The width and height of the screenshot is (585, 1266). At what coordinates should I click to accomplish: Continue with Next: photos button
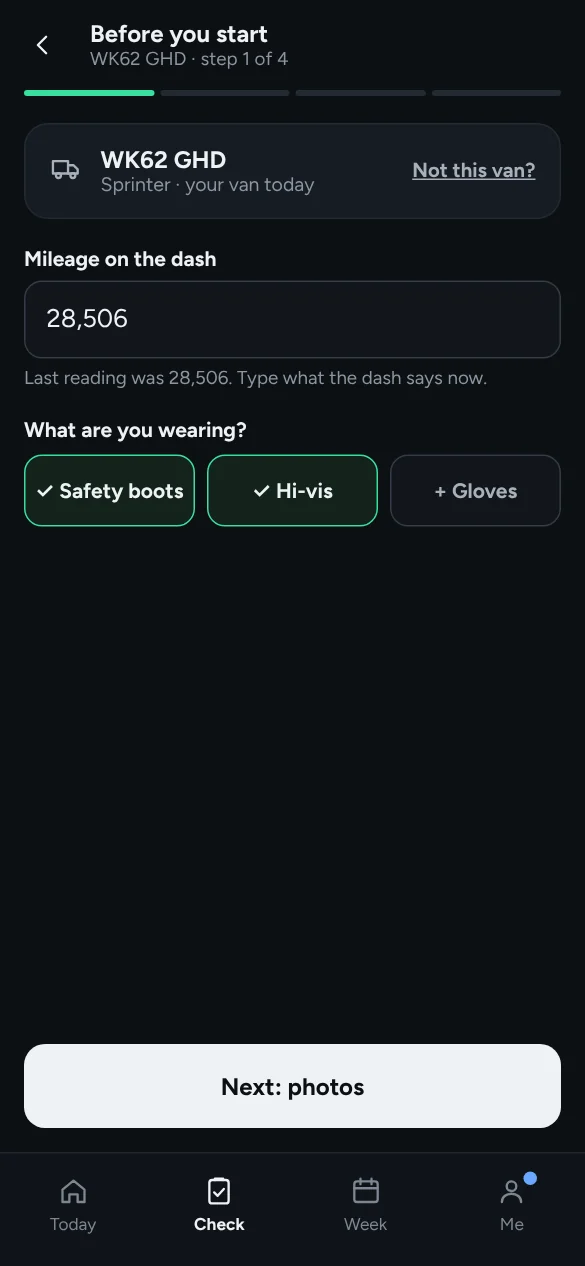tap(292, 1086)
